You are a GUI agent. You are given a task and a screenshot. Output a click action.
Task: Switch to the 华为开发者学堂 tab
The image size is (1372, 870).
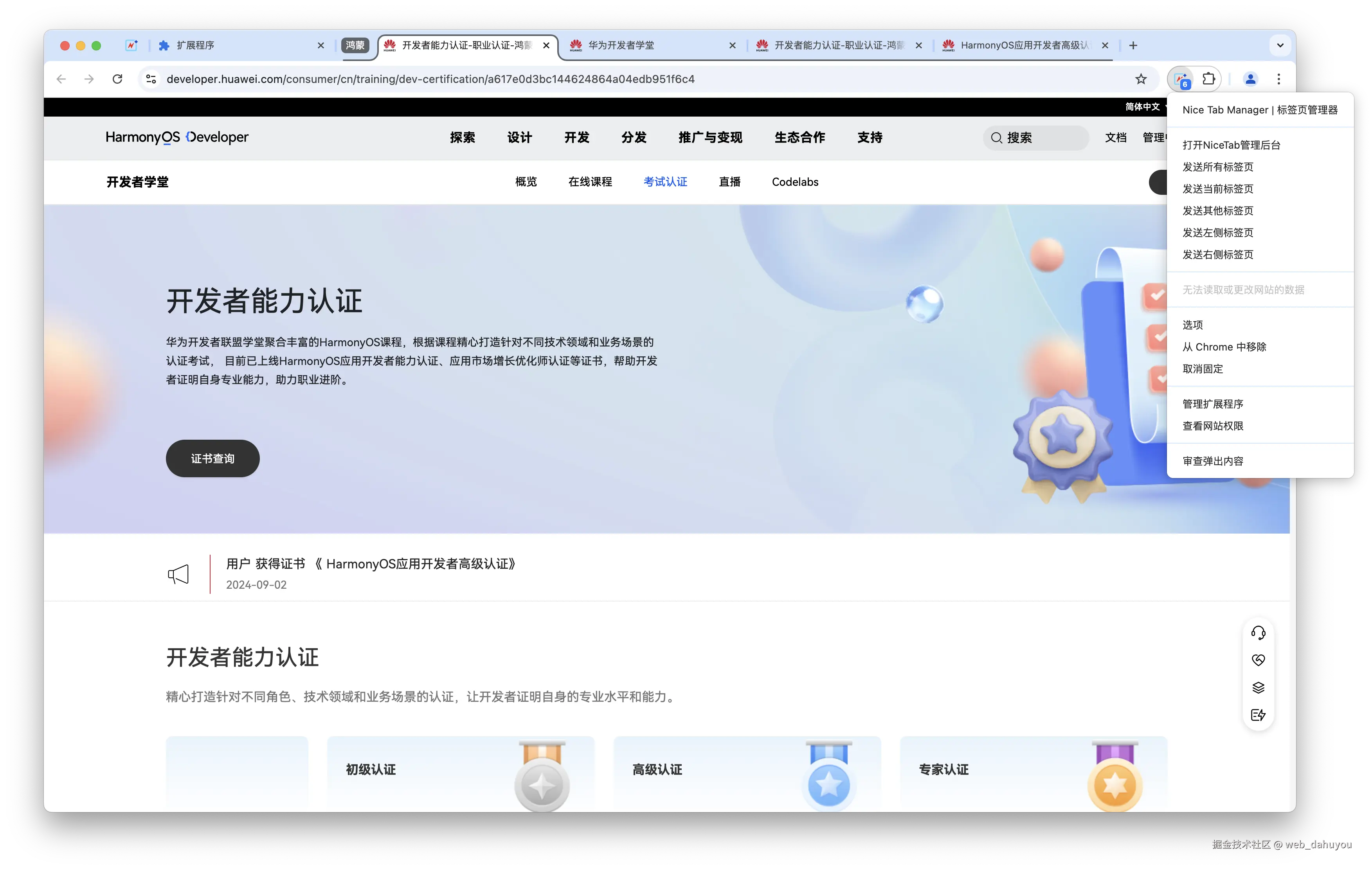click(x=621, y=45)
